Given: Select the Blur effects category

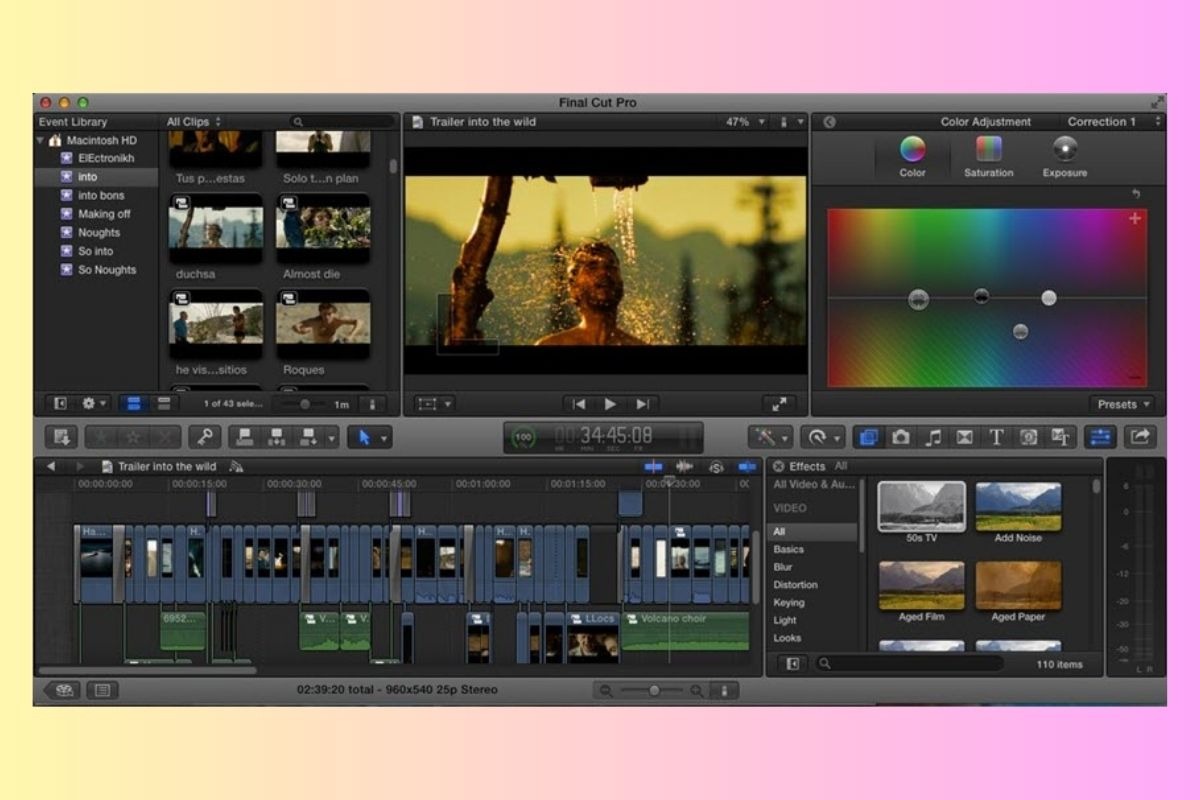Looking at the screenshot, I should pos(783,567).
